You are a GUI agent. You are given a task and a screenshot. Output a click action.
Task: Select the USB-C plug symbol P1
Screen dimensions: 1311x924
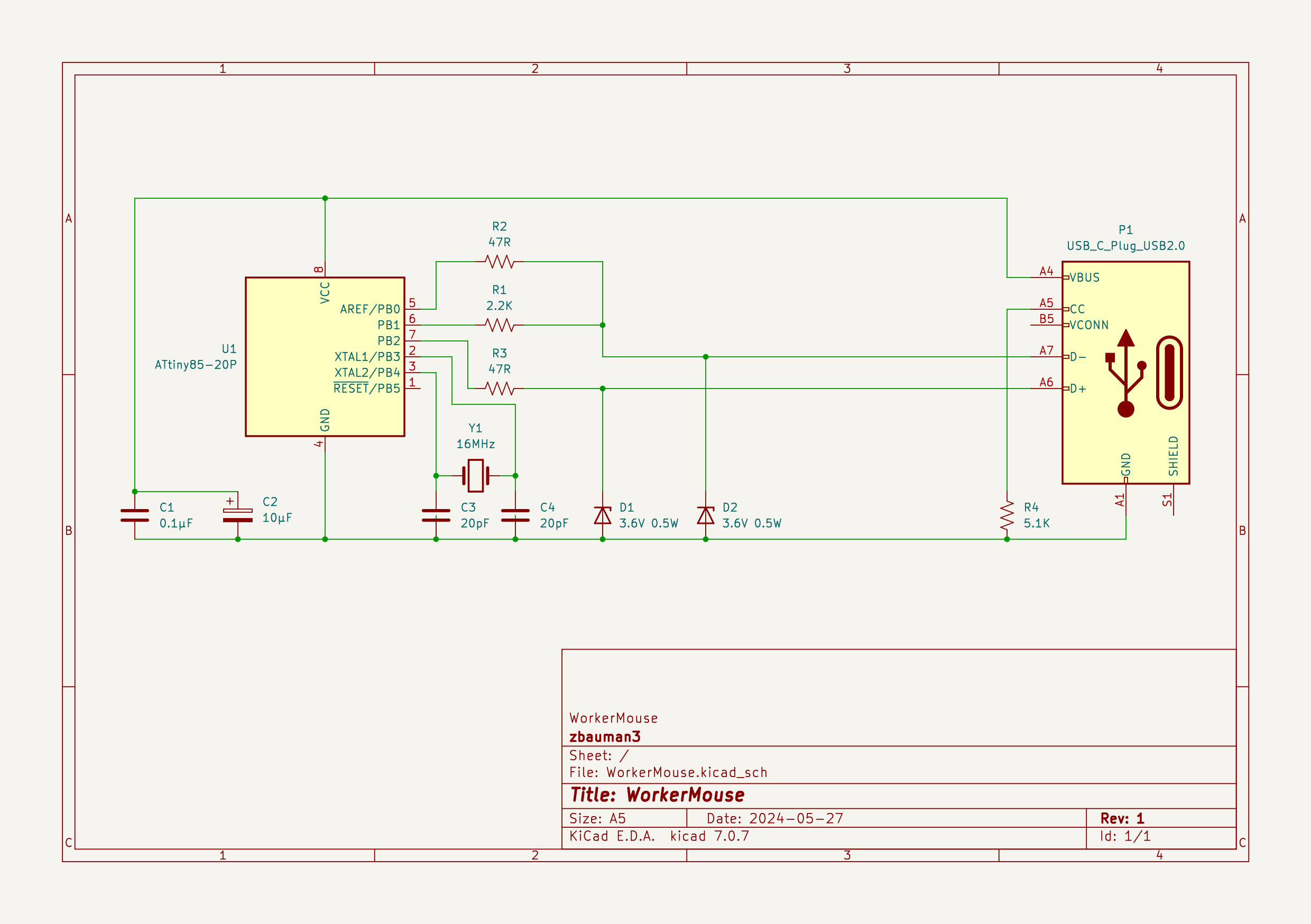(1125, 372)
